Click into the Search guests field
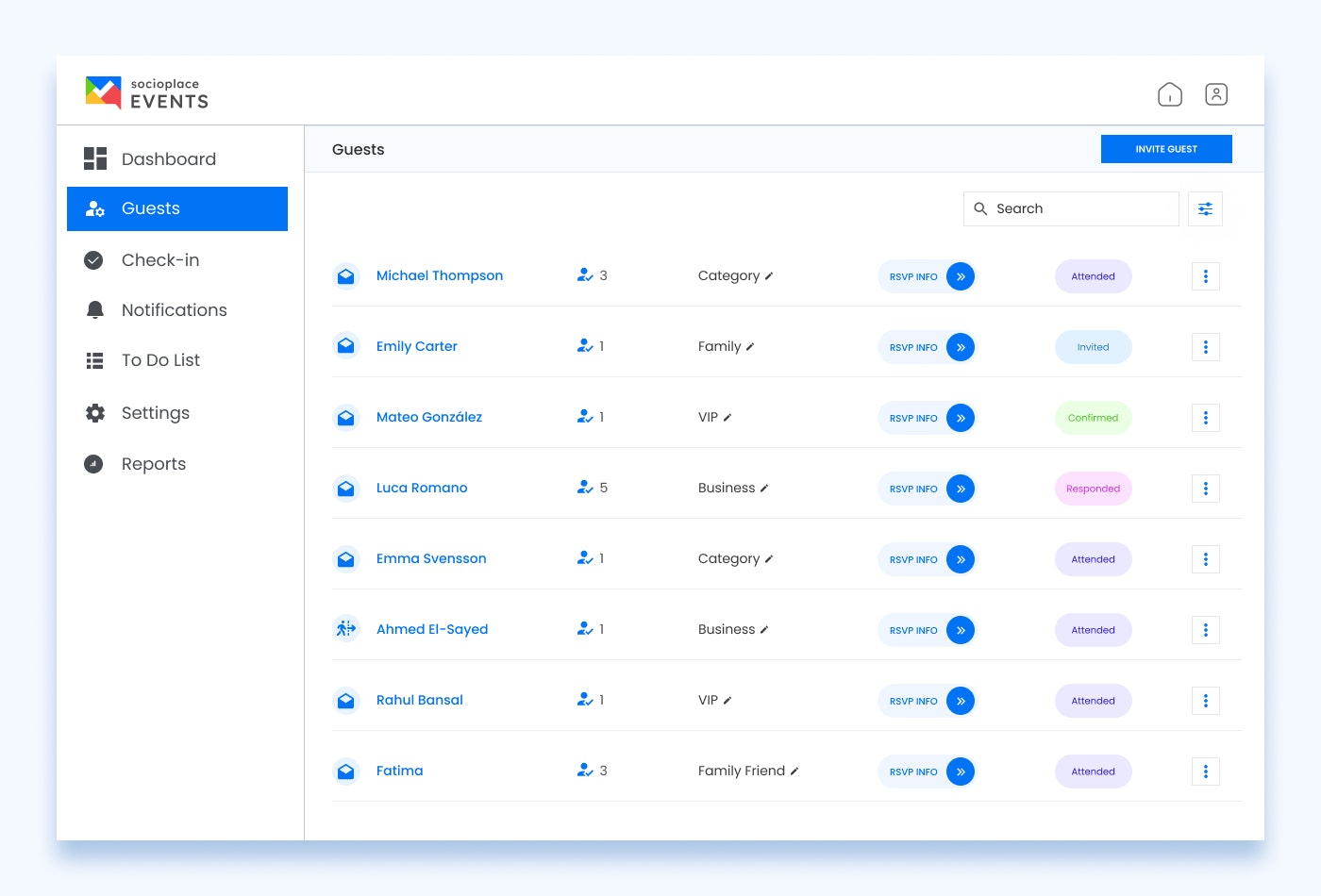1321x896 pixels. pos(1071,209)
